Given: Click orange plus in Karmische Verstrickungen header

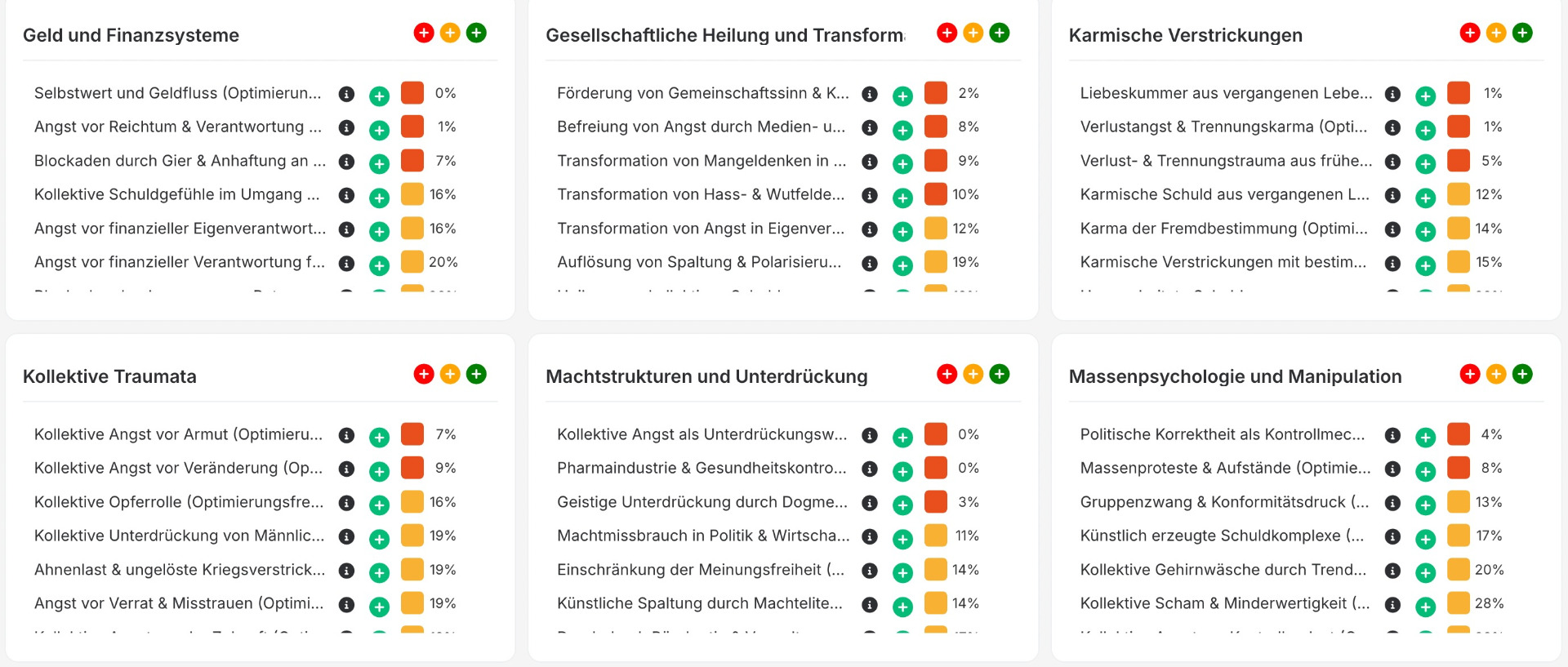Looking at the screenshot, I should [1496, 33].
